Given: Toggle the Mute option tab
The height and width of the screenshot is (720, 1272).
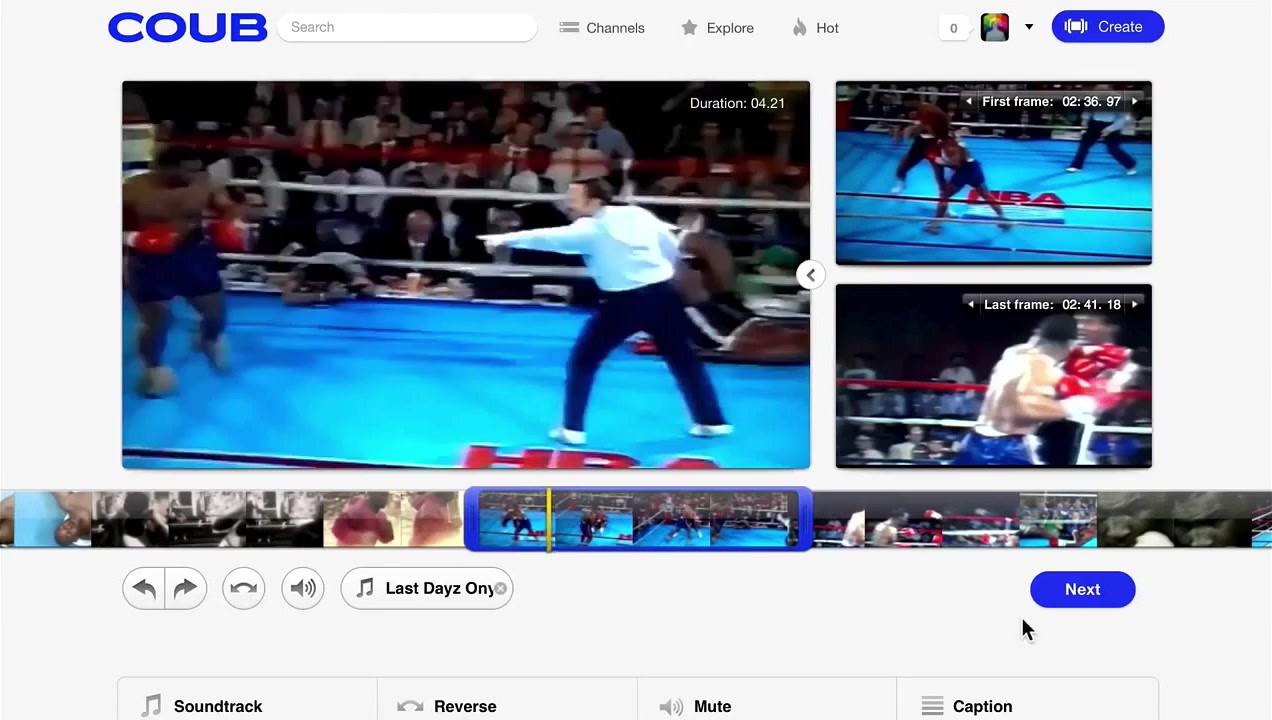Looking at the screenshot, I should pyautogui.click(x=700, y=706).
